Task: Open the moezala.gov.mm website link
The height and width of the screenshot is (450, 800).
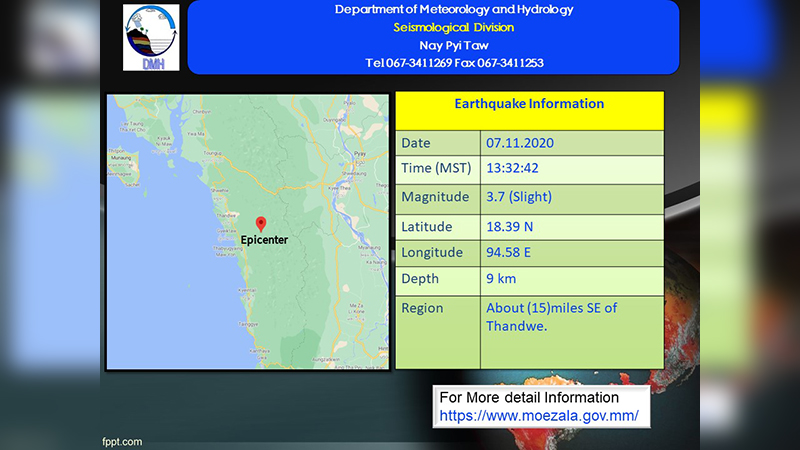Action: tap(539, 415)
